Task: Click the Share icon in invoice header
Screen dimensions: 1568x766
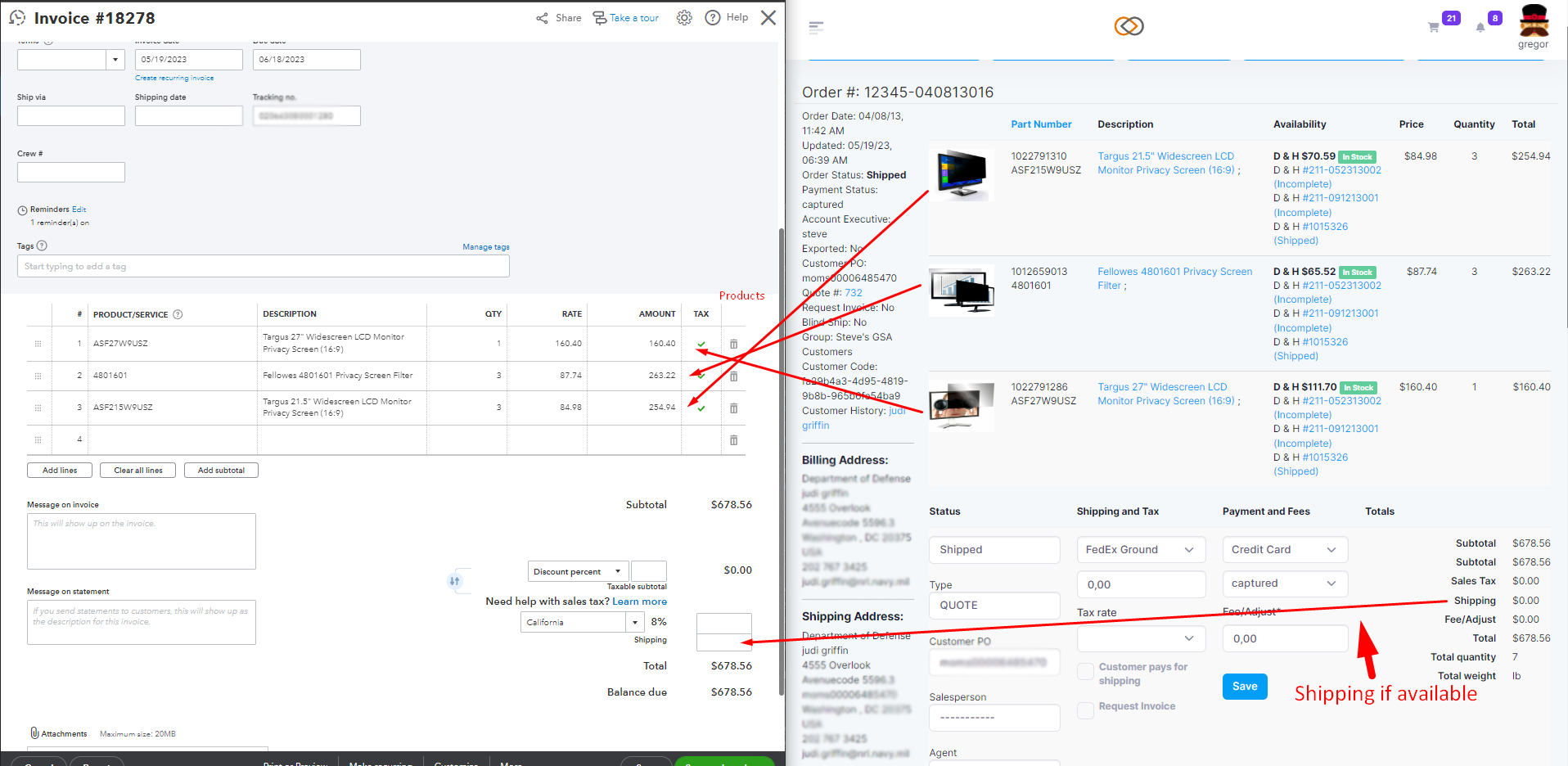Action: point(542,18)
